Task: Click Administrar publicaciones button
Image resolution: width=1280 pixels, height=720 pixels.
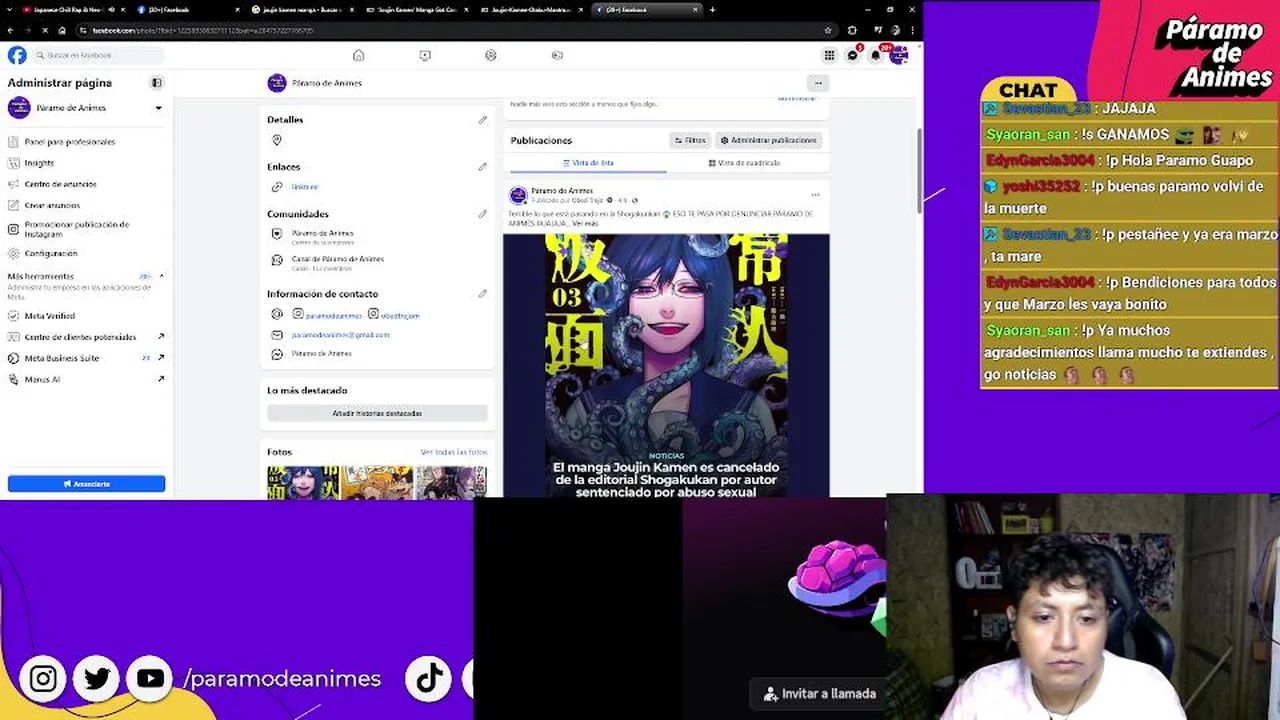Action: (x=769, y=141)
